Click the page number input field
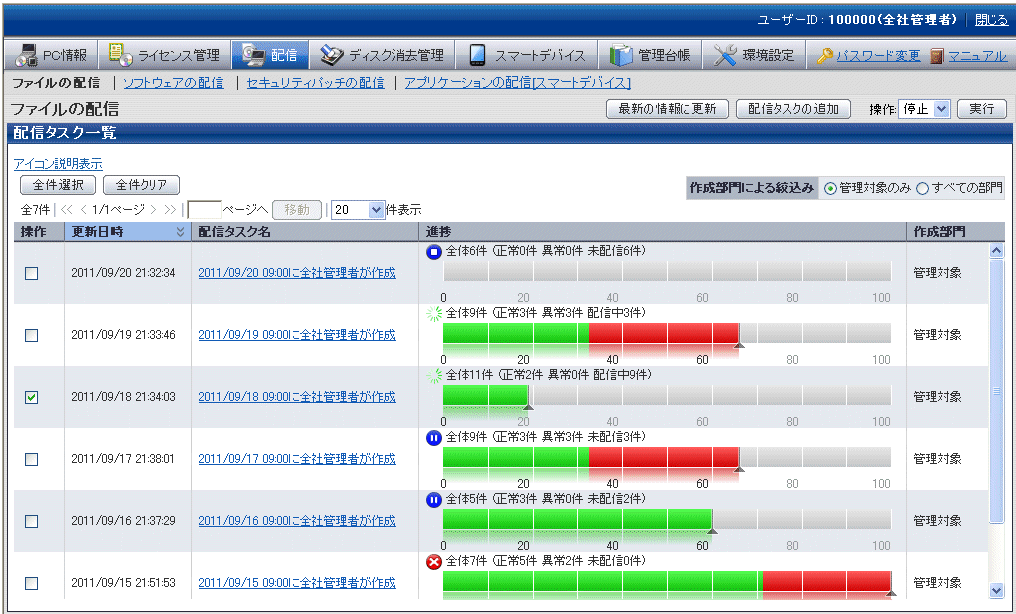The height and width of the screenshot is (614, 1016). coord(204,210)
